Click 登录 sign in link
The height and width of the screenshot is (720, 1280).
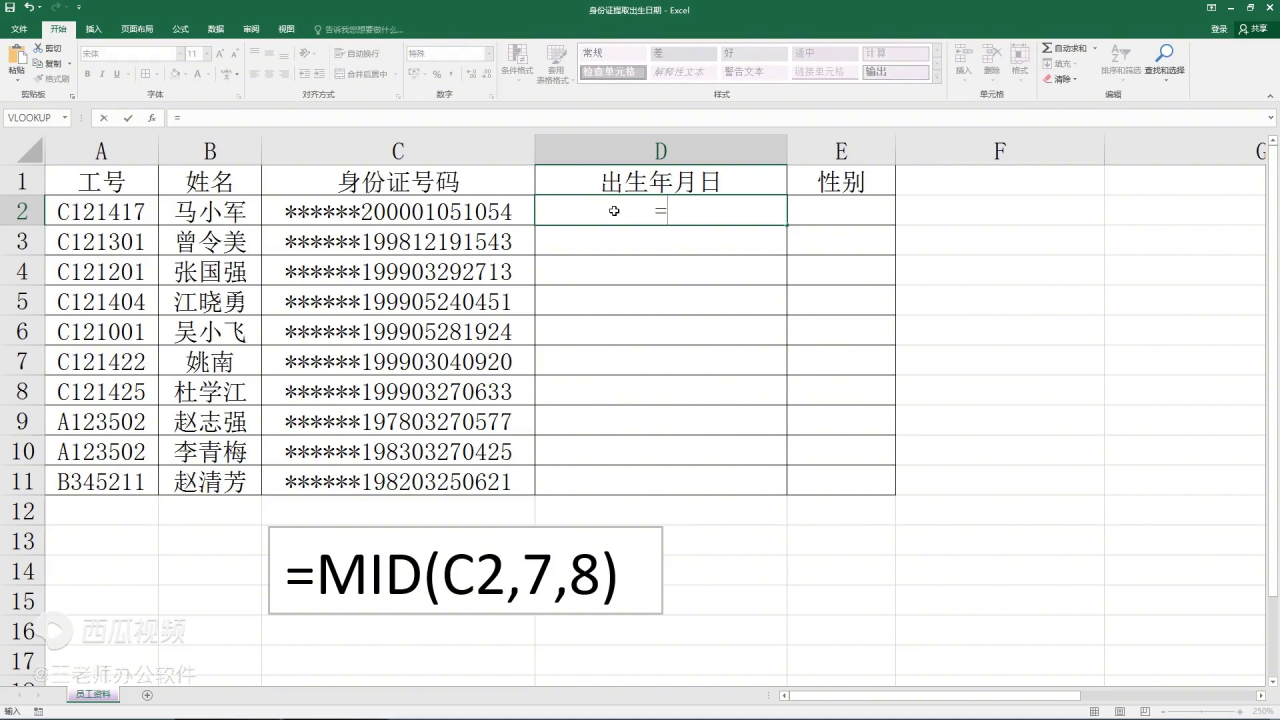[1219, 29]
